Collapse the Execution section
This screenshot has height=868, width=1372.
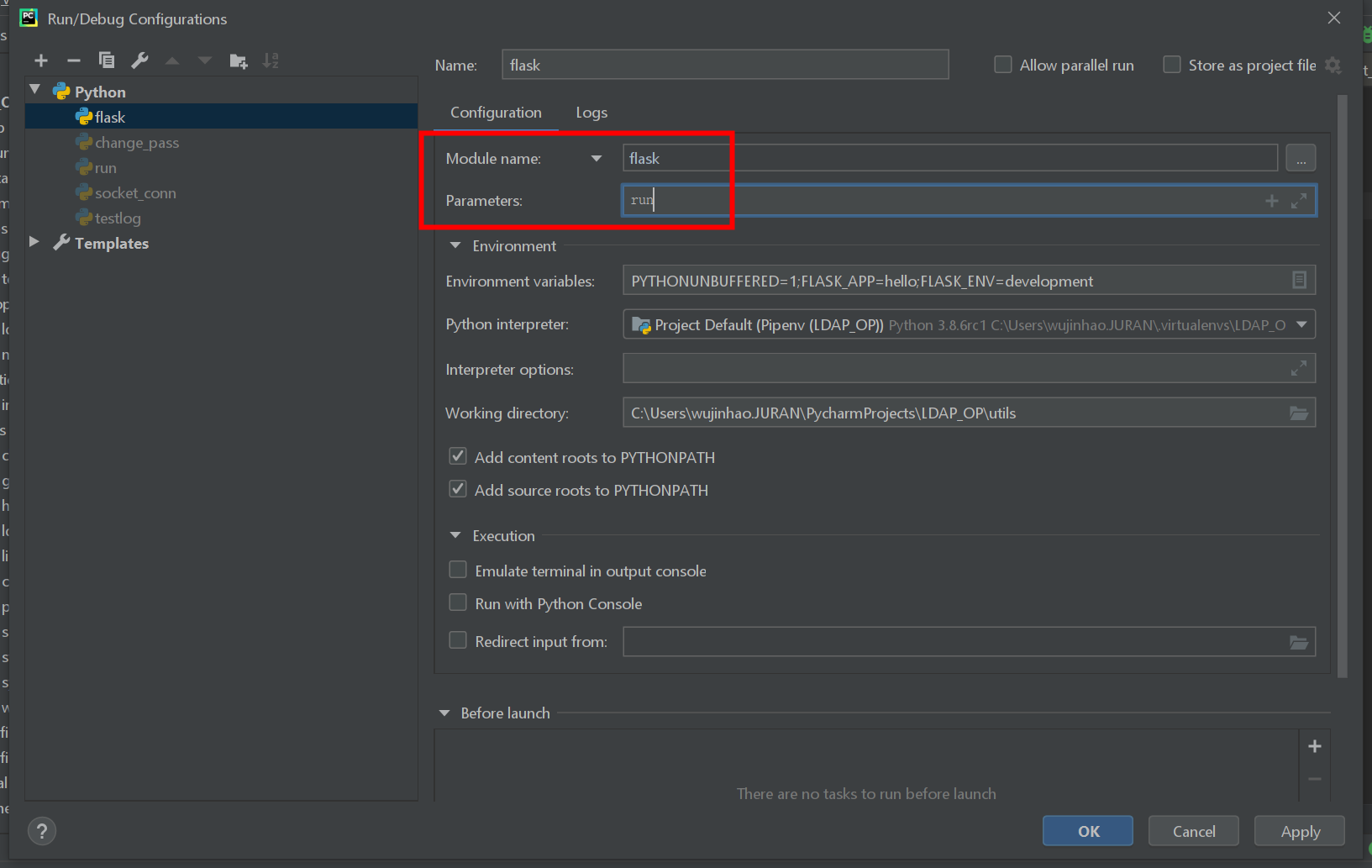coord(455,535)
